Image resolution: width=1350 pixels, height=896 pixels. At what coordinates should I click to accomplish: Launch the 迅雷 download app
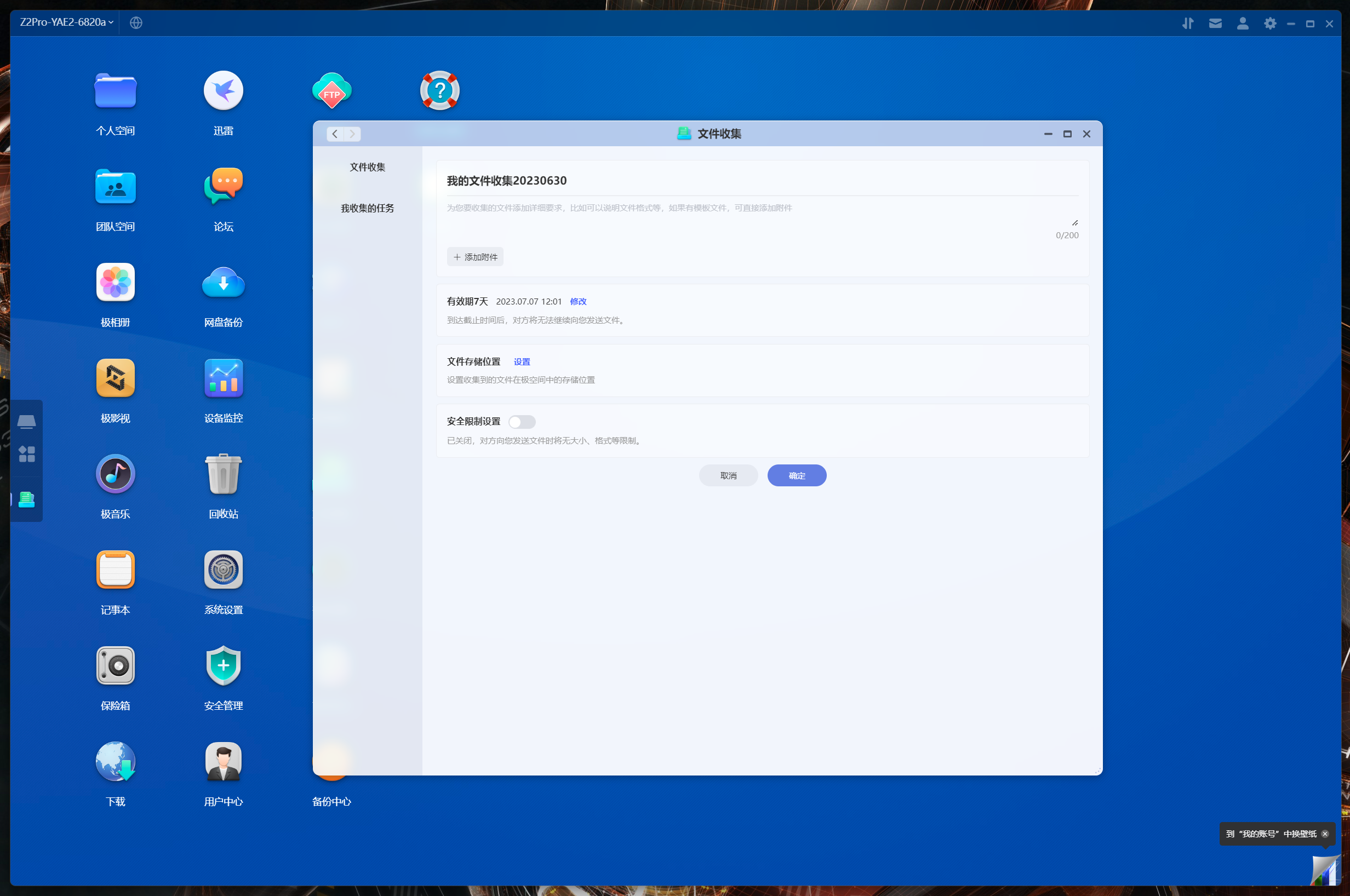pos(223,91)
